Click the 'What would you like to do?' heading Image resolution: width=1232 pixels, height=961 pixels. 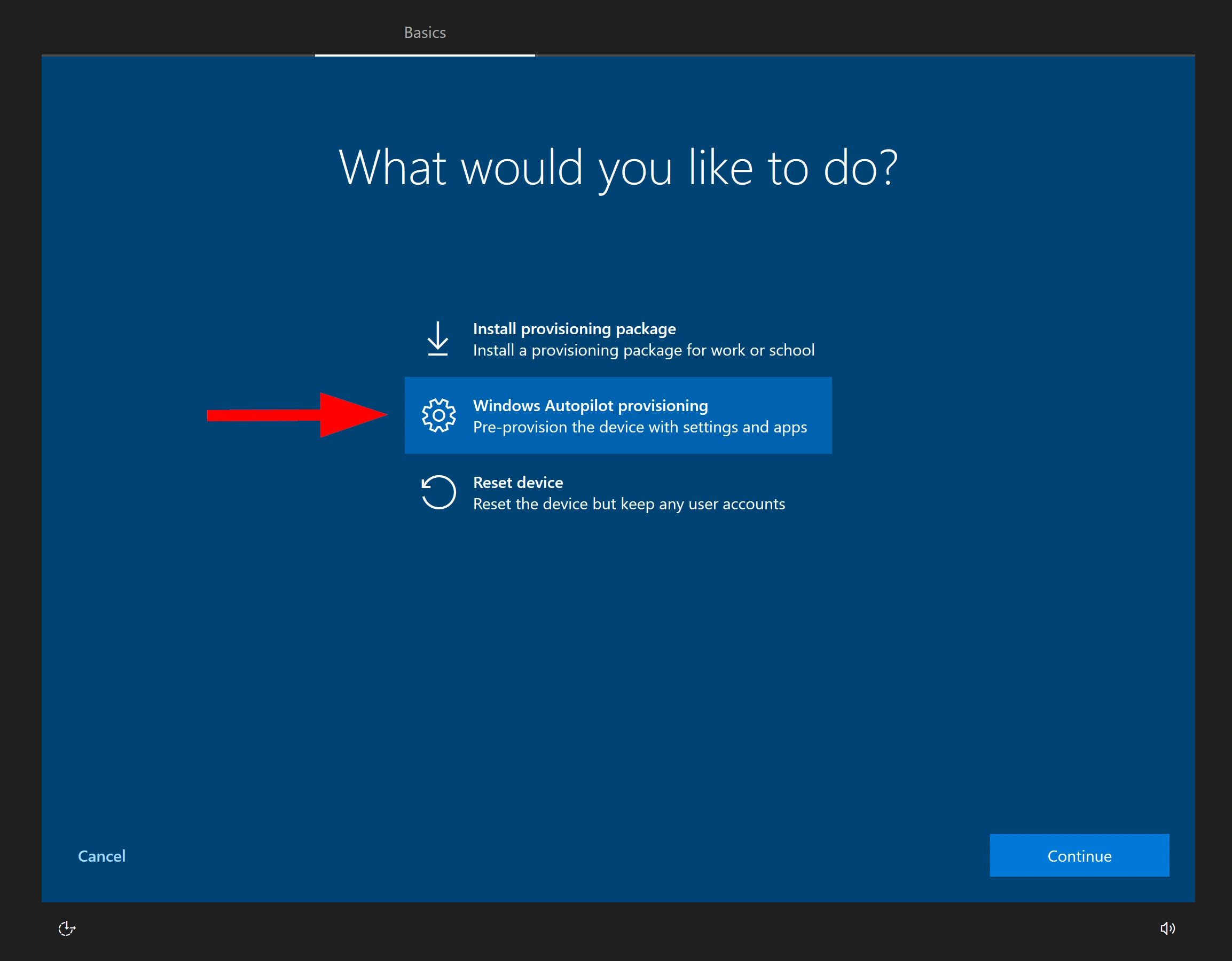point(617,168)
